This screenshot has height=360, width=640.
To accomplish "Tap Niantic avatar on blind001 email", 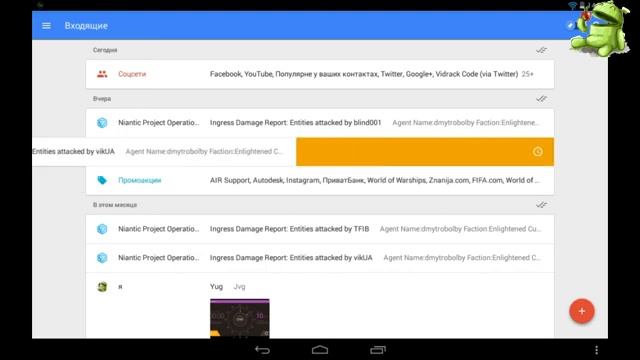I will [x=102, y=122].
